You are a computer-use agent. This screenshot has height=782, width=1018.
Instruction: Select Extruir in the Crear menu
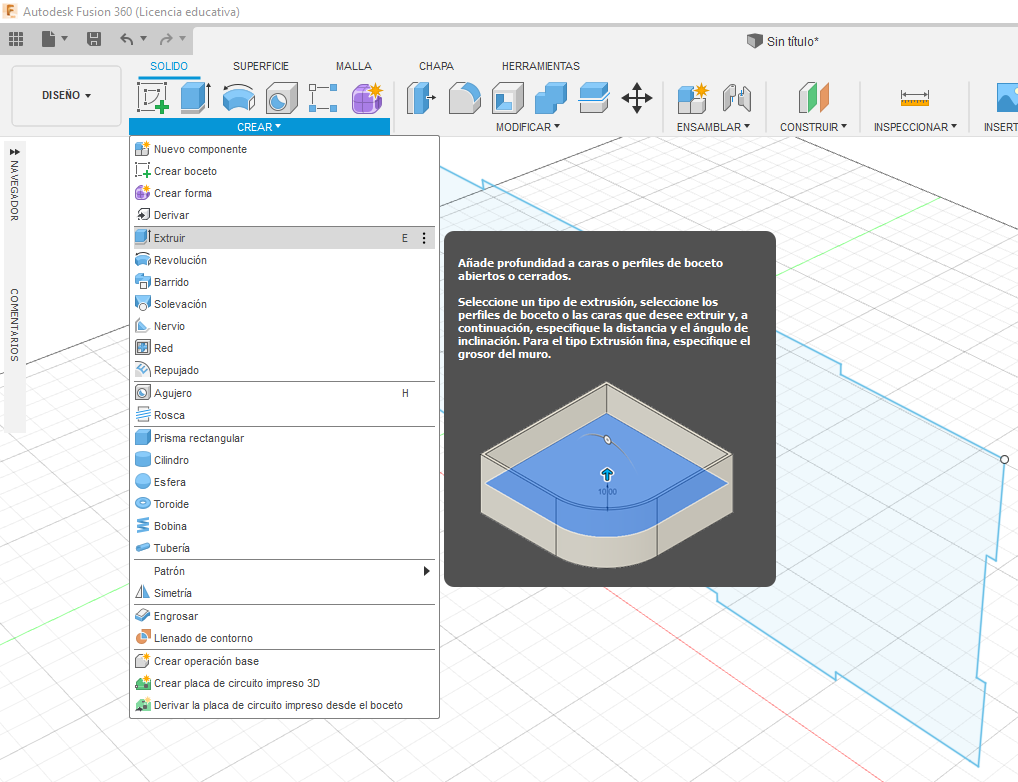[284, 238]
